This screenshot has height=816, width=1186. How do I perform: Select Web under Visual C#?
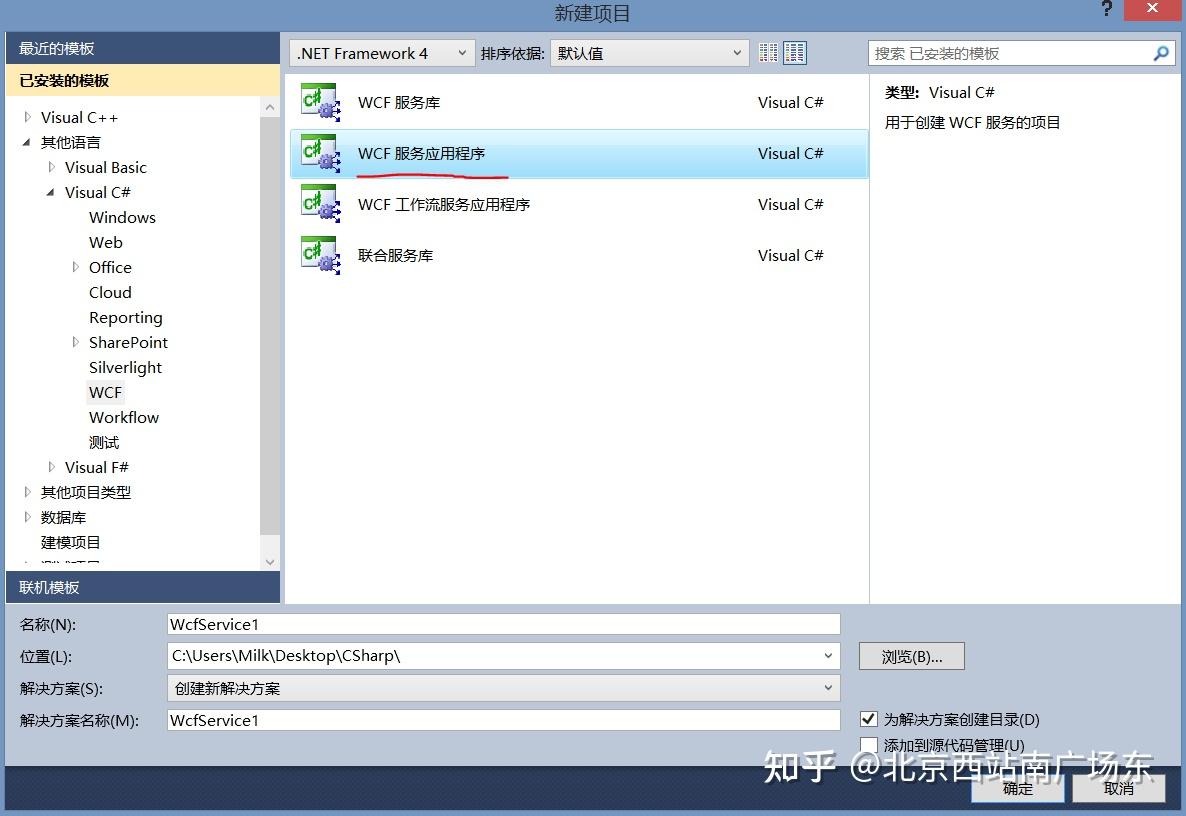click(x=106, y=243)
